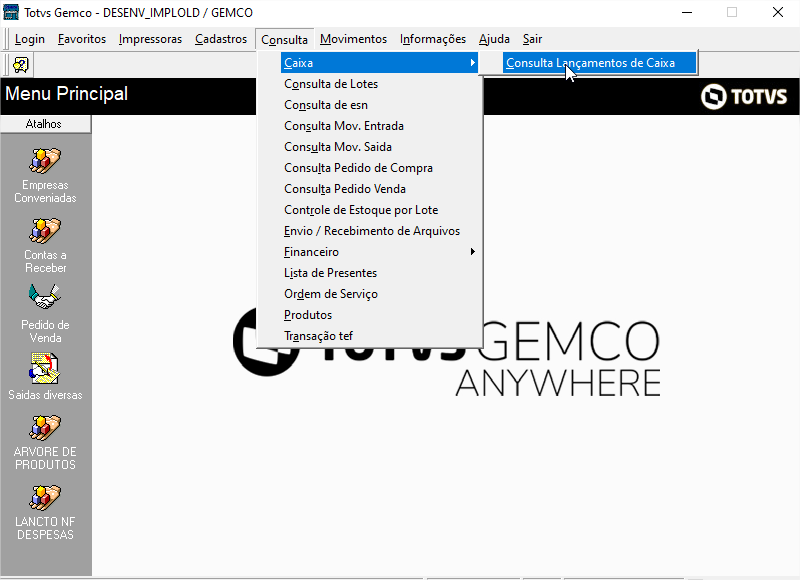
Task: Click the help question mark toolbar icon
Action: click(x=21, y=65)
